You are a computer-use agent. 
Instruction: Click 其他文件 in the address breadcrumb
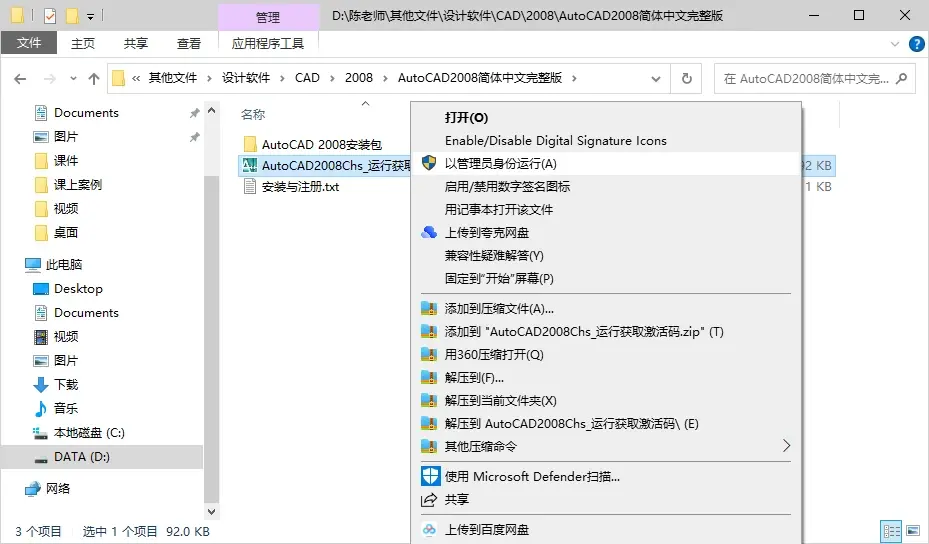[x=172, y=78]
